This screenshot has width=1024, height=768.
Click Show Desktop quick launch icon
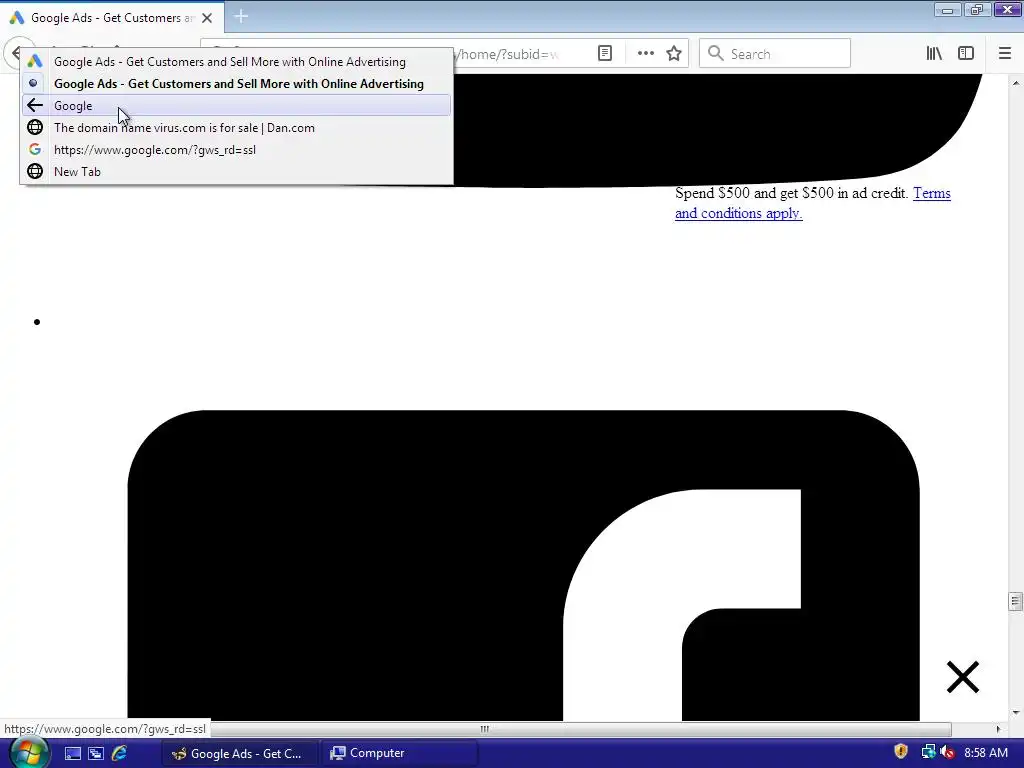coord(72,754)
